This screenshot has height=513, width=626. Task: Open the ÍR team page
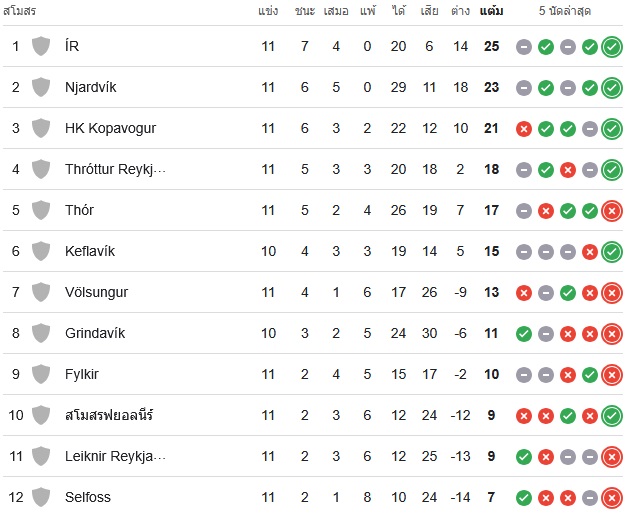[x=72, y=46]
